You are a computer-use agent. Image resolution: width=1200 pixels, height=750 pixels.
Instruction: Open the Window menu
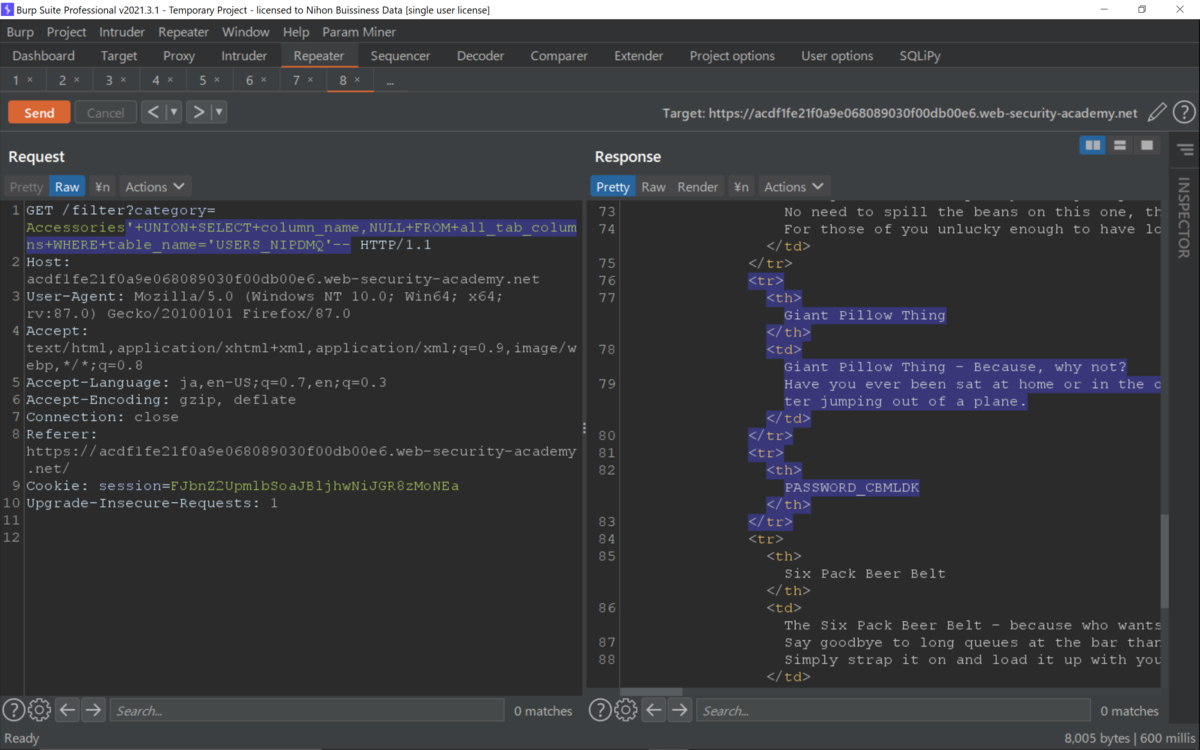coord(245,32)
